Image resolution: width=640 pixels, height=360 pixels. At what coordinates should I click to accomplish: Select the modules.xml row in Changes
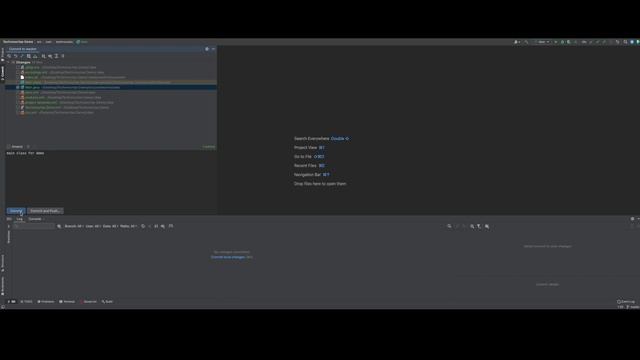click(x=111, y=98)
